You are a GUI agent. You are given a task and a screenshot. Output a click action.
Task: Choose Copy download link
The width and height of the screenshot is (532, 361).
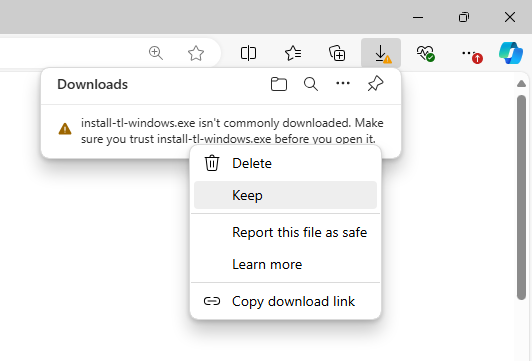[x=285, y=301]
